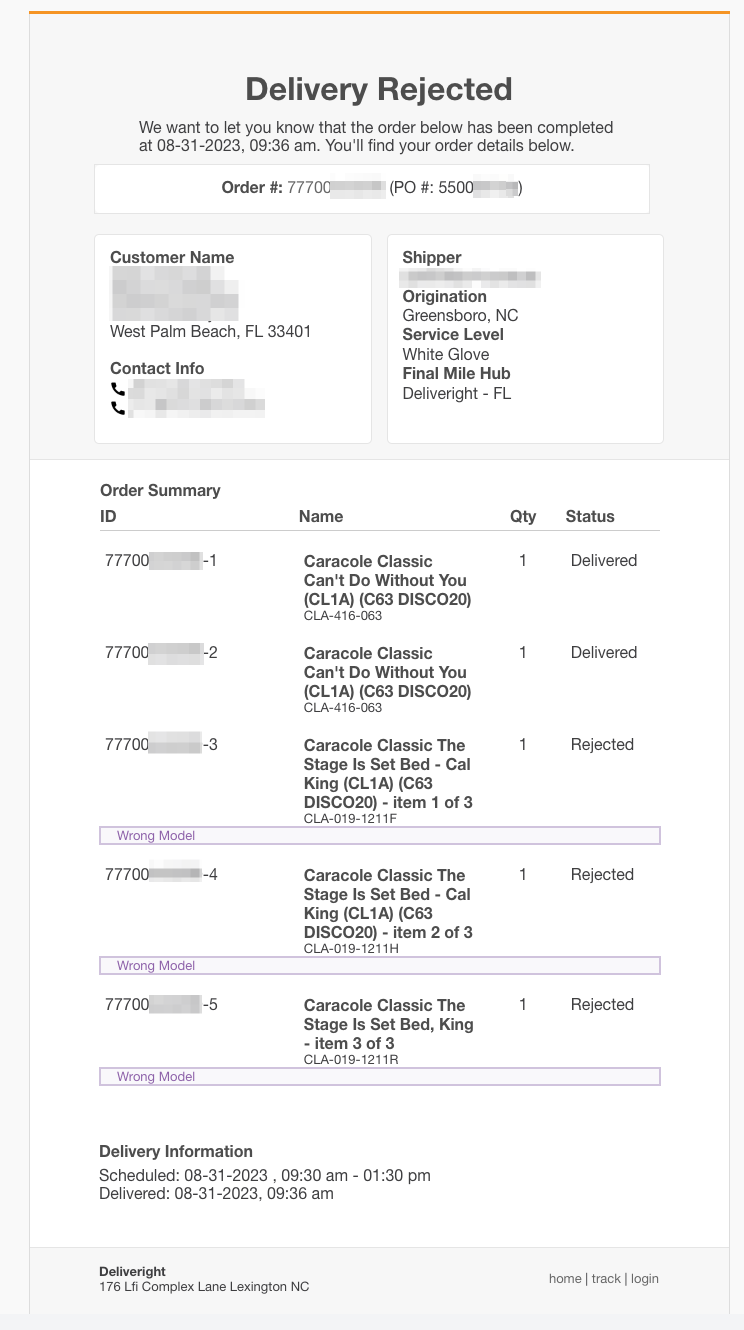Click the Status column header
The image size is (744, 1330).
click(x=590, y=516)
